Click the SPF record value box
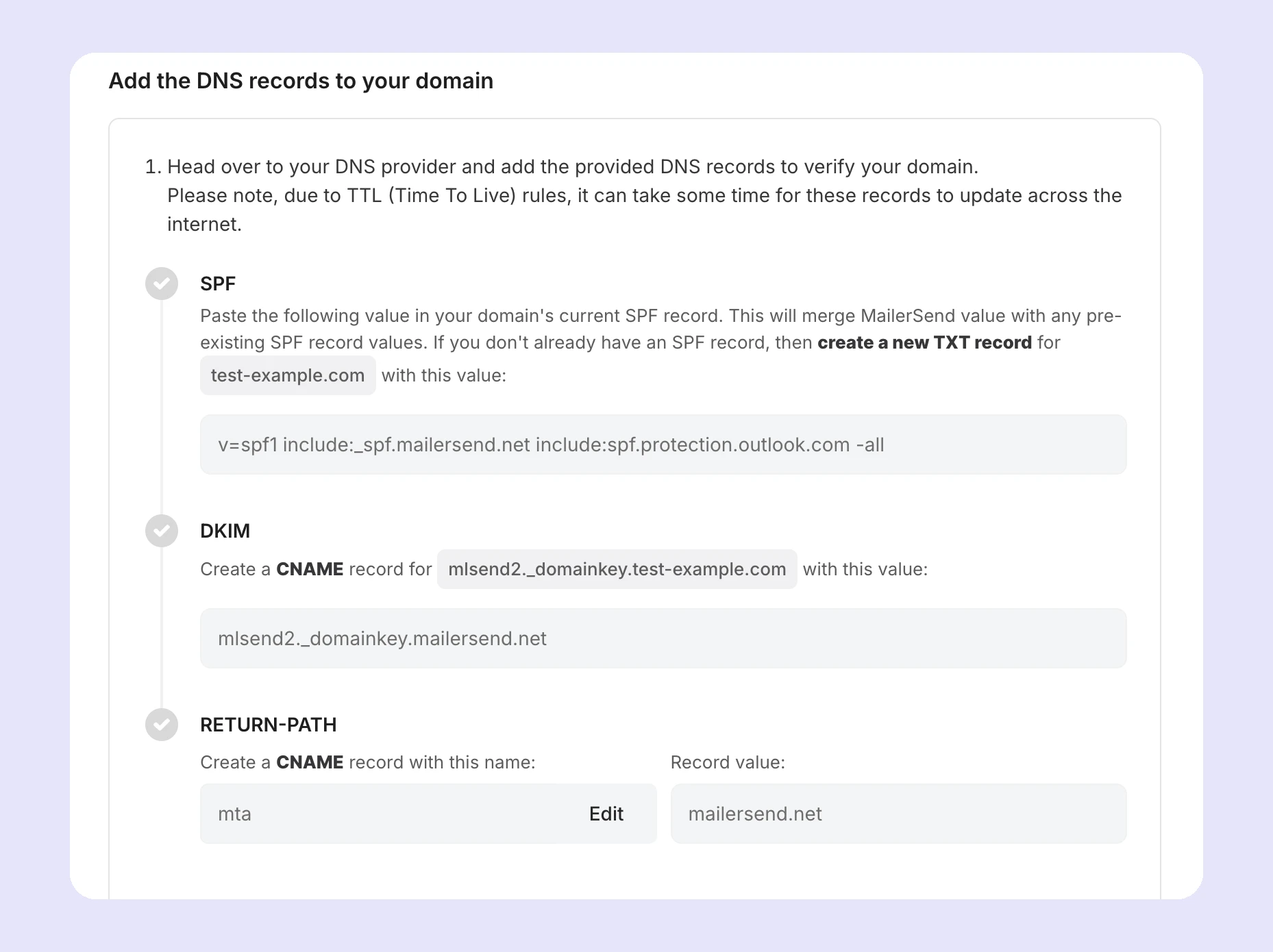The width and height of the screenshot is (1273, 952). pyautogui.click(x=662, y=444)
